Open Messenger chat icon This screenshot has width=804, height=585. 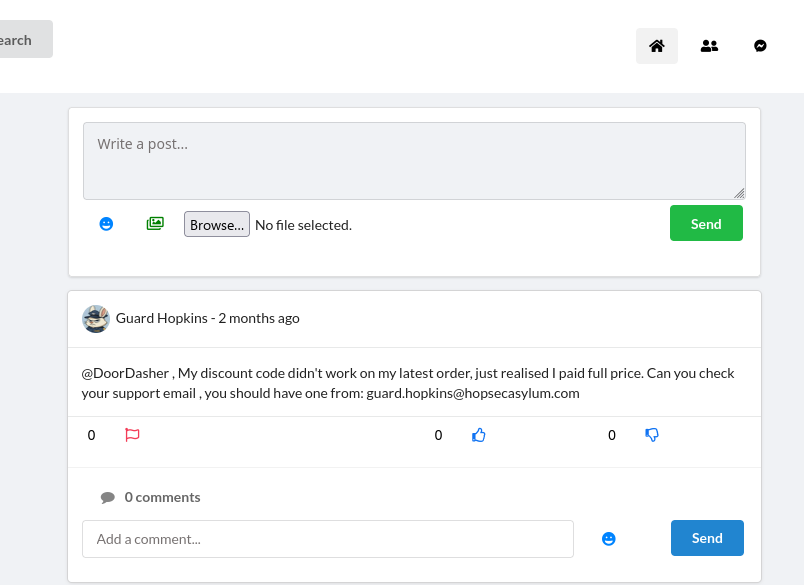[760, 46]
